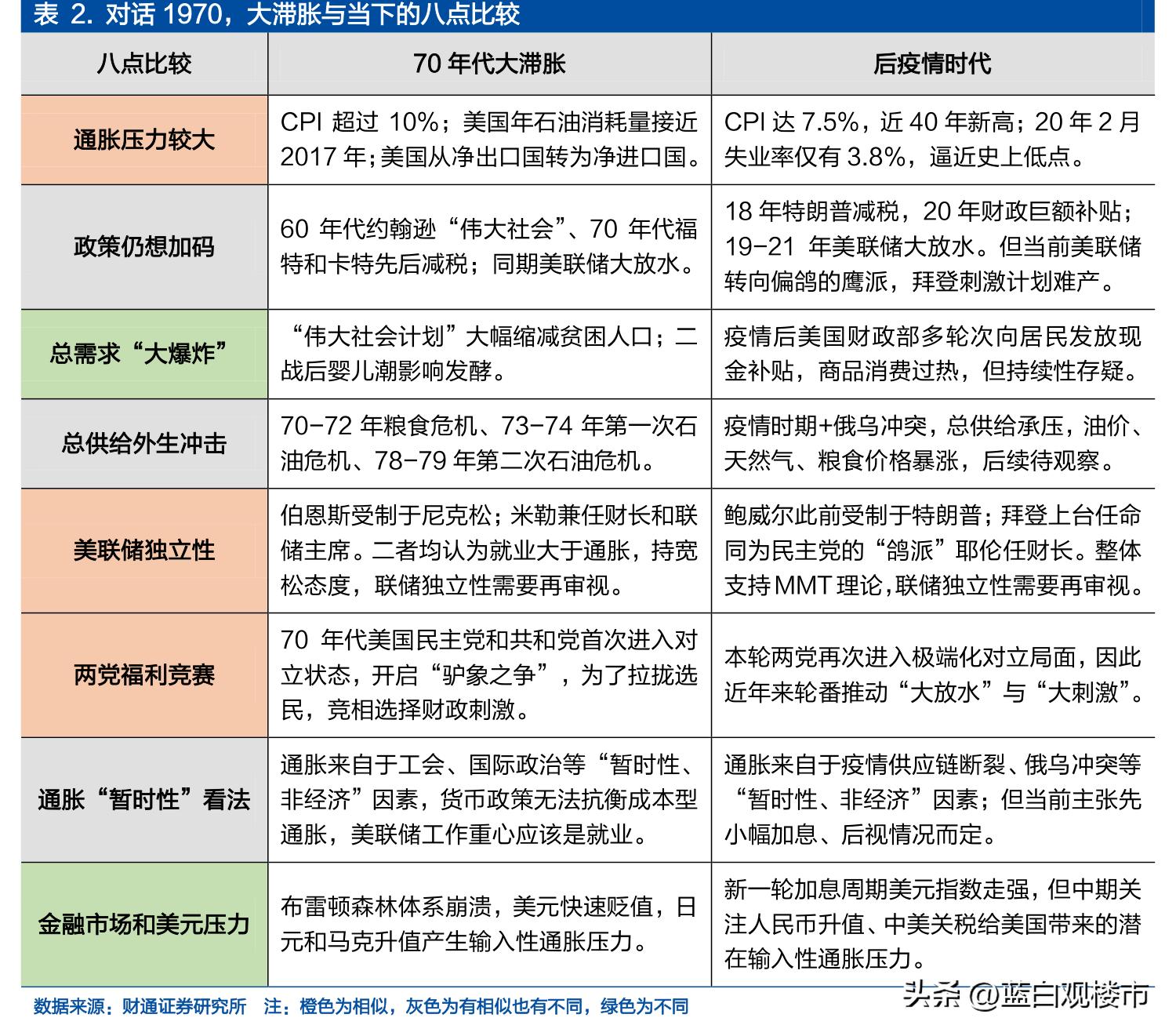This screenshot has width=1176, height=1036.
Task: Click the cell starting '伯恩斯受制于尼克松'
Action: coord(489,551)
